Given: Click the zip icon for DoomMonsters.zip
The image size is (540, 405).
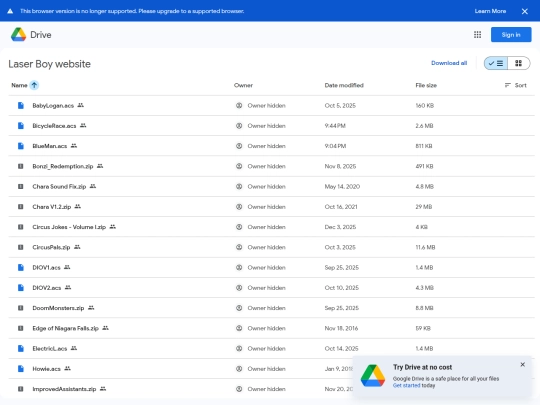Looking at the screenshot, I should tap(21, 308).
